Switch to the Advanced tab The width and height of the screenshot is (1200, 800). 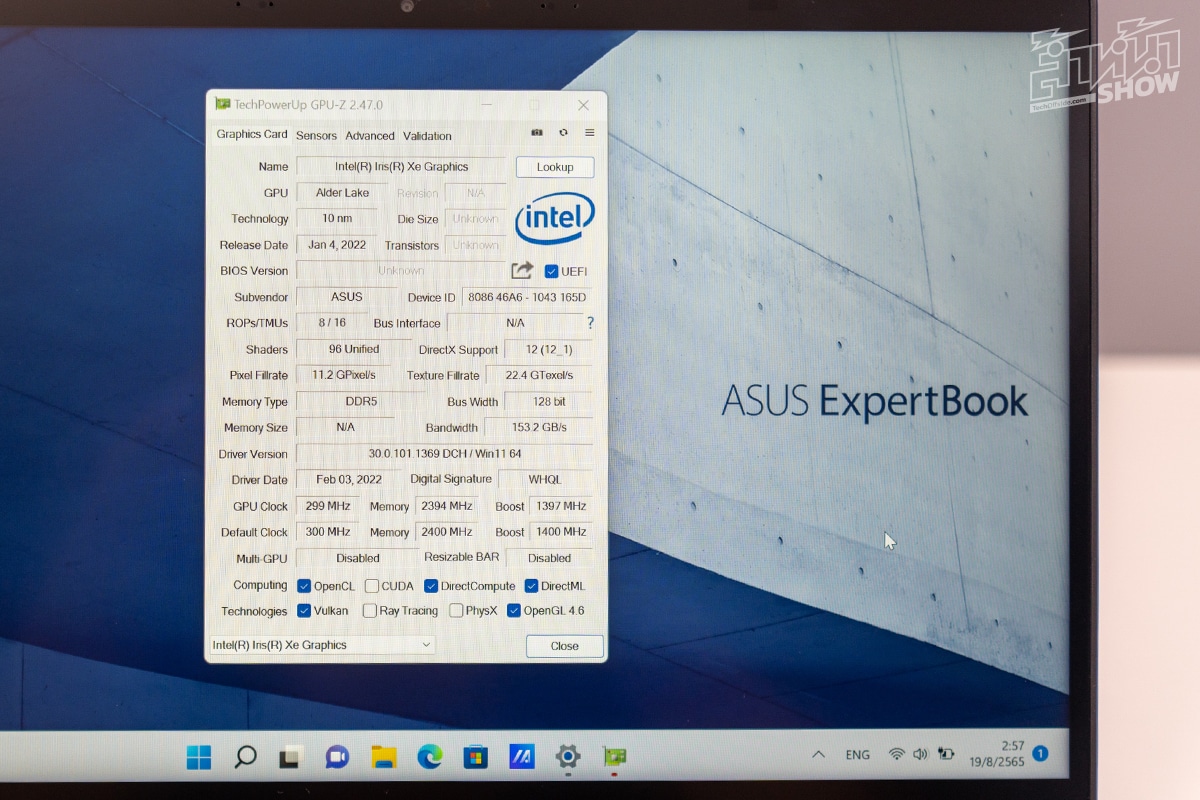[370, 136]
